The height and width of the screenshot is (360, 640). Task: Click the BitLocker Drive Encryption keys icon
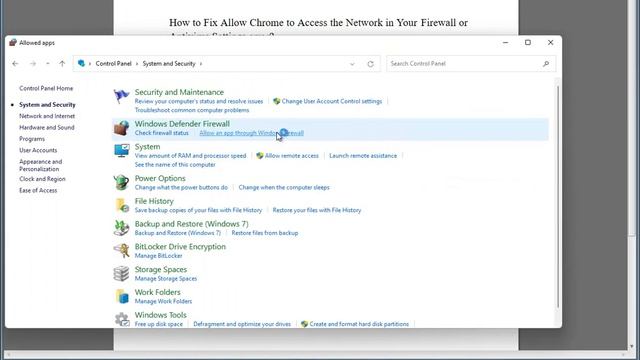point(121,250)
